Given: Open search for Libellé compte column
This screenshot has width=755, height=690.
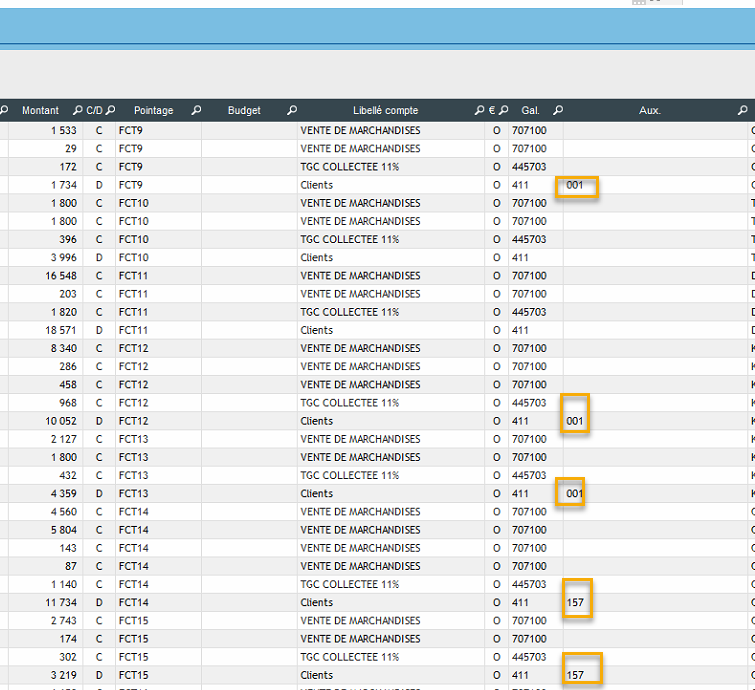Looking at the screenshot, I should [x=479, y=111].
